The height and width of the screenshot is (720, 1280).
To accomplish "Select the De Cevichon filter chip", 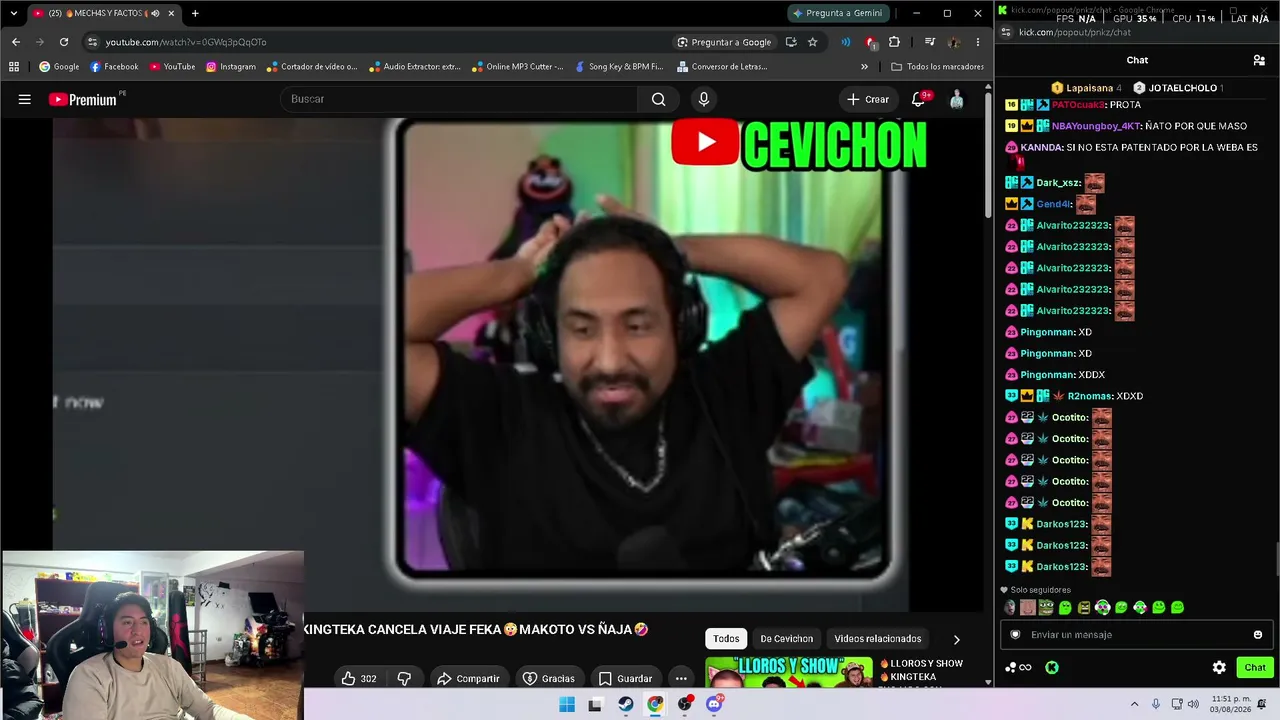I will (x=787, y=639).
